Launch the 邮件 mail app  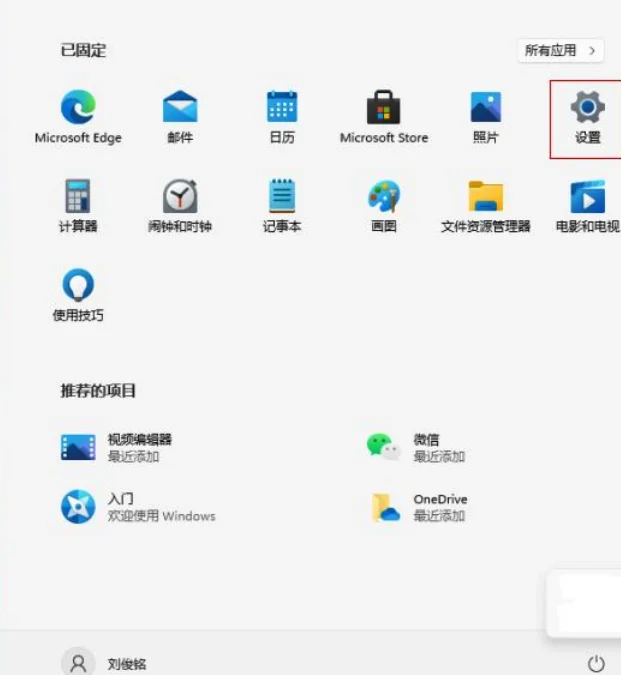pos(180,116)
